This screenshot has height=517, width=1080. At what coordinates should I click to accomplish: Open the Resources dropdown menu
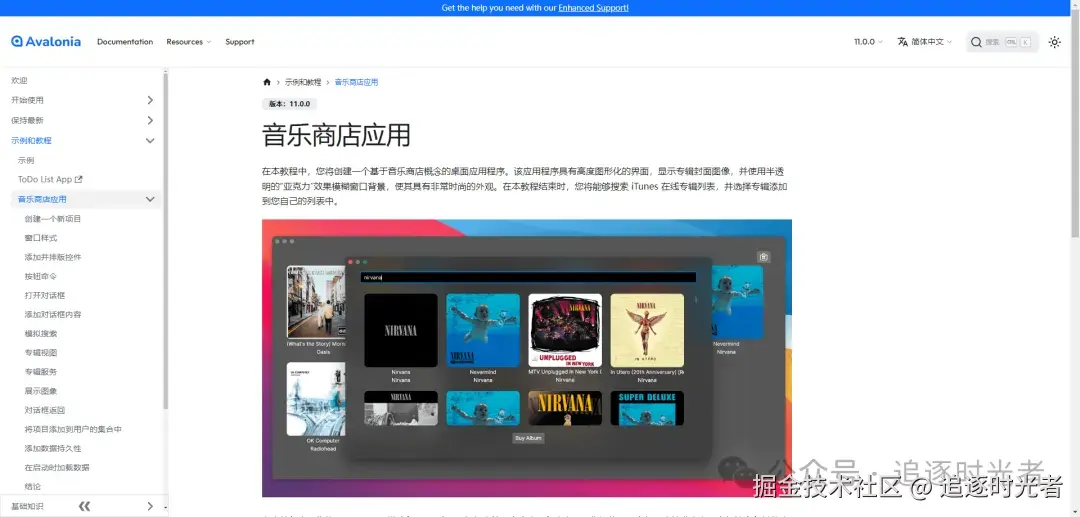click(x=189, y=42)
